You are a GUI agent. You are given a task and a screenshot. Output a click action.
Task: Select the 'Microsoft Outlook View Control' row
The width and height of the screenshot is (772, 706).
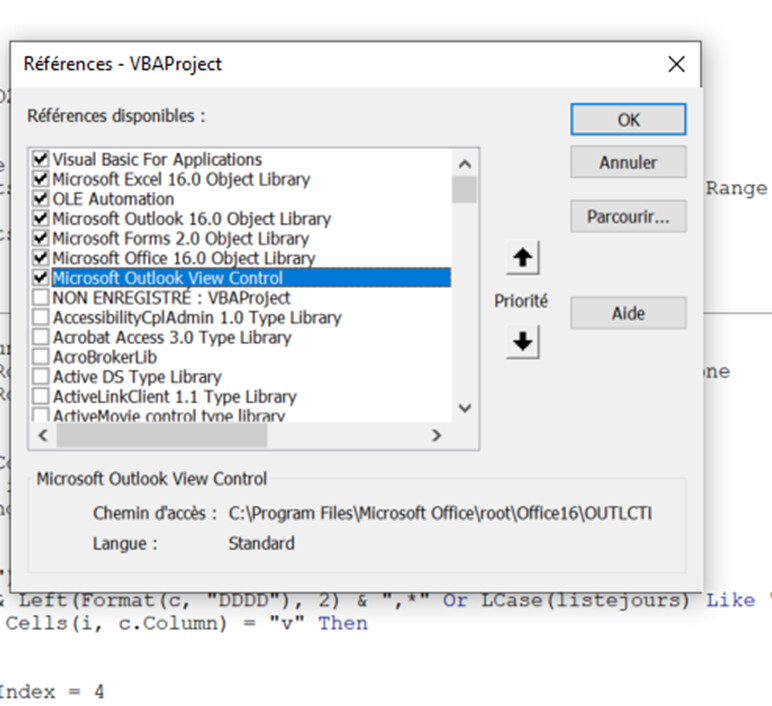pos(251,278)
